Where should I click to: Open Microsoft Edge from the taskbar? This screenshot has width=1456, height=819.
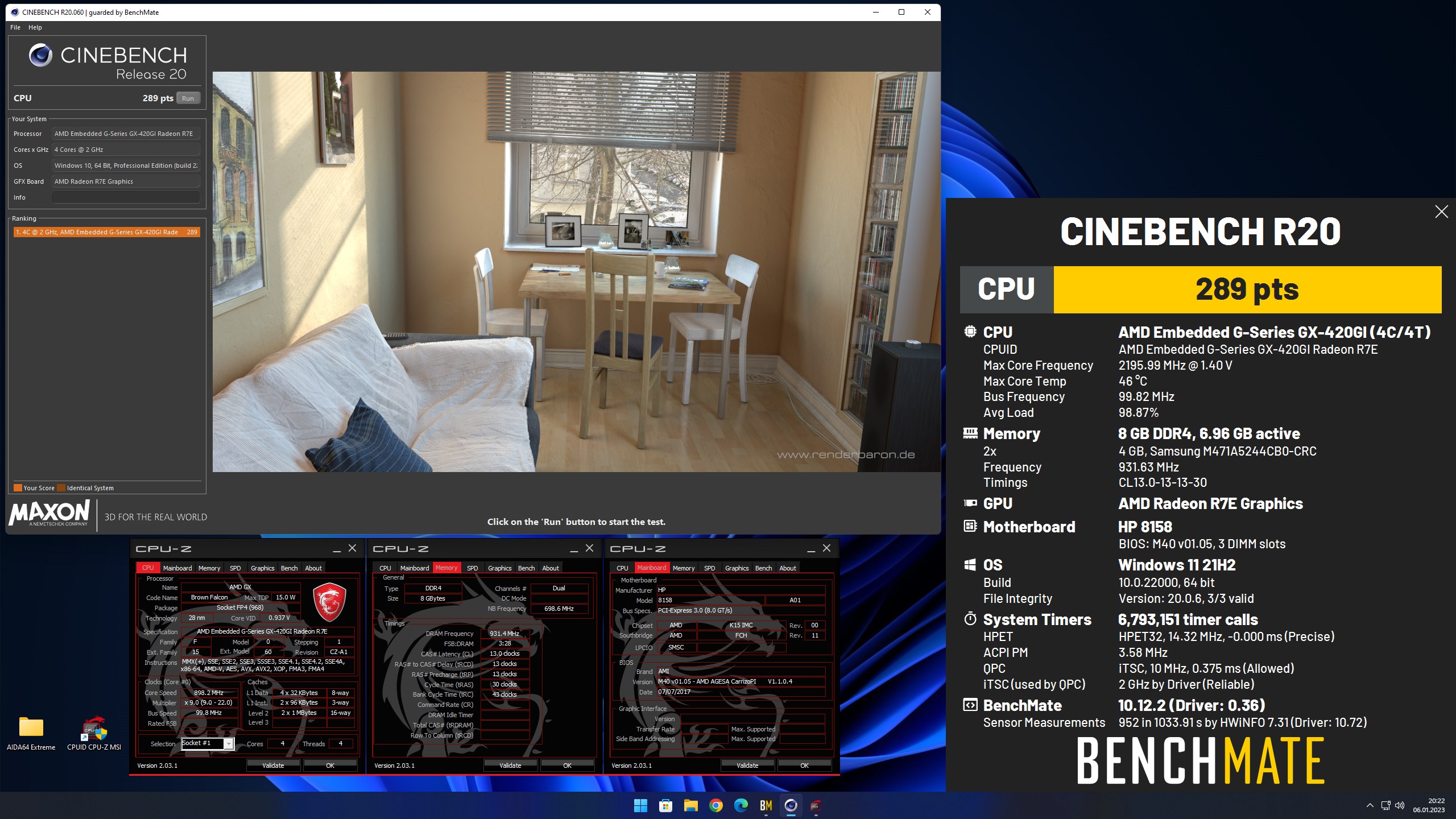[x=741, y=805]
